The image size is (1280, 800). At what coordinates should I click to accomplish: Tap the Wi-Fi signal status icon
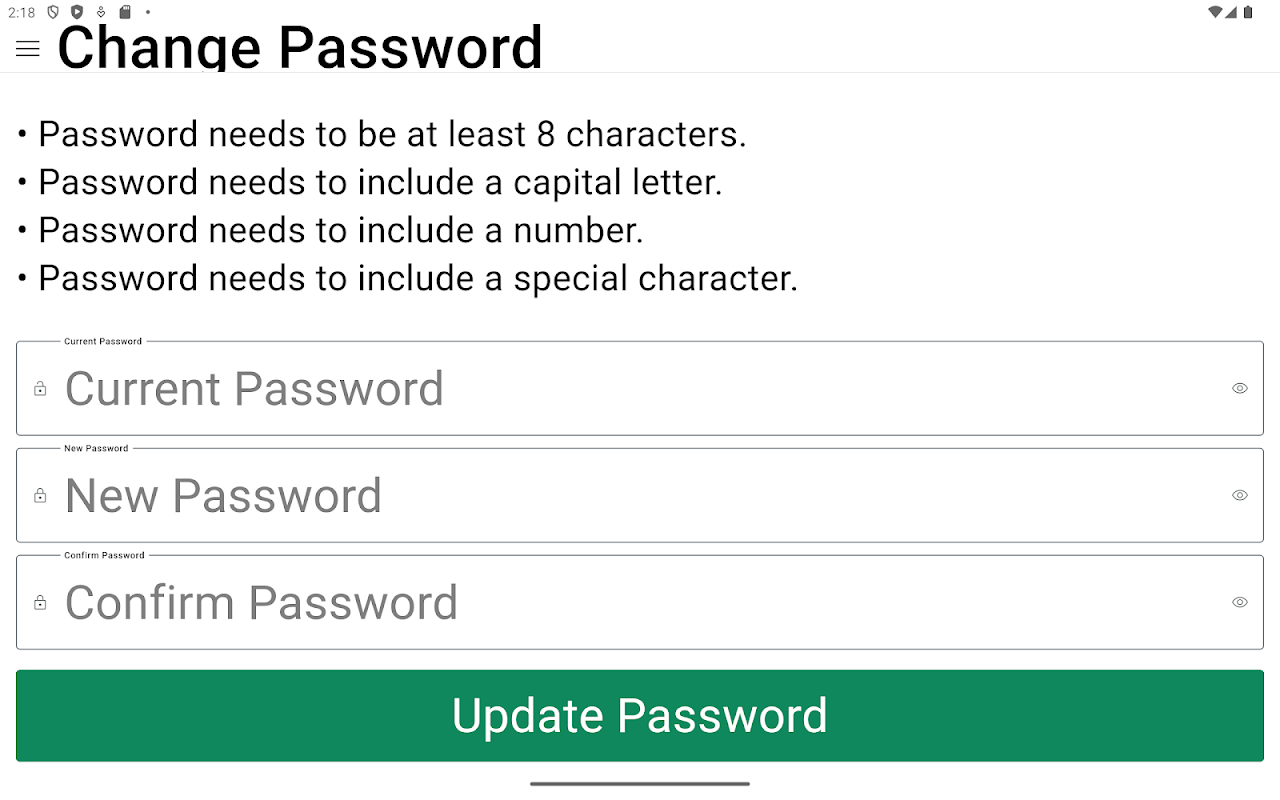1215,12
